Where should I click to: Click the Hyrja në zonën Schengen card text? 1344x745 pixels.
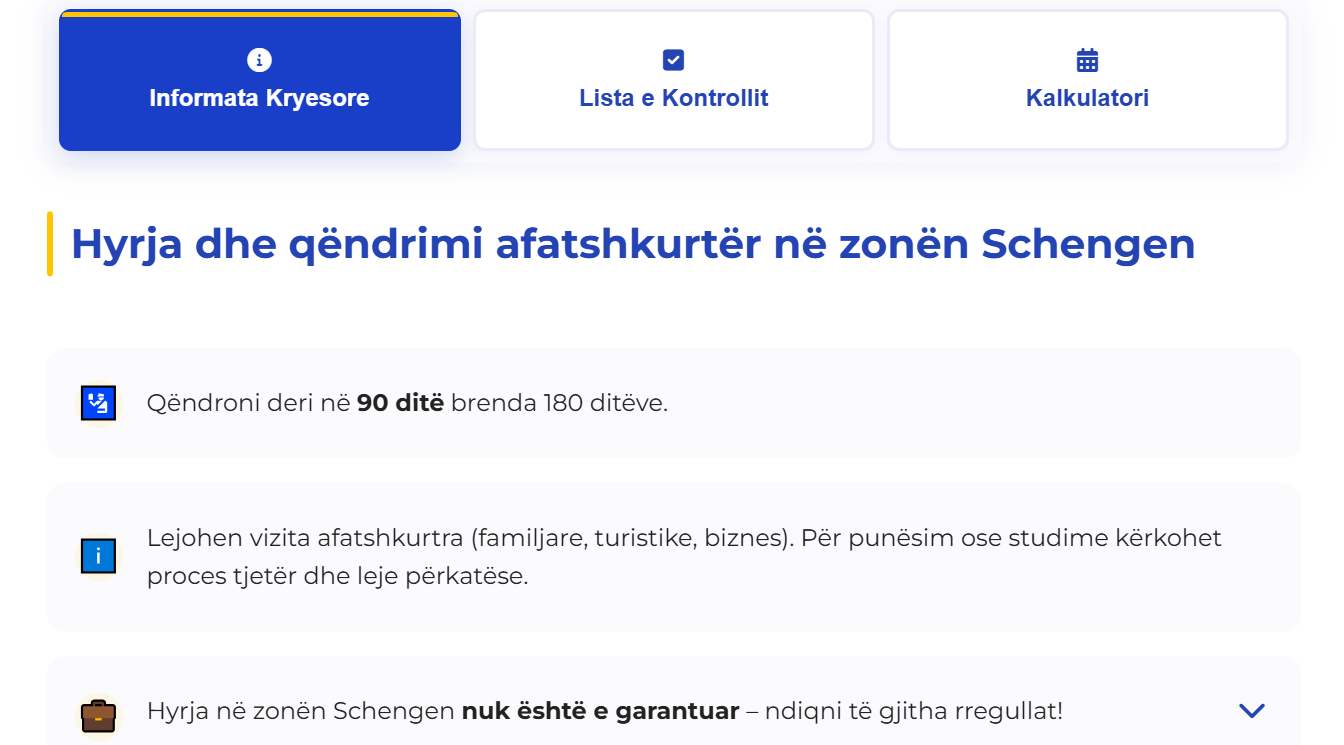(x=302, y=711)
